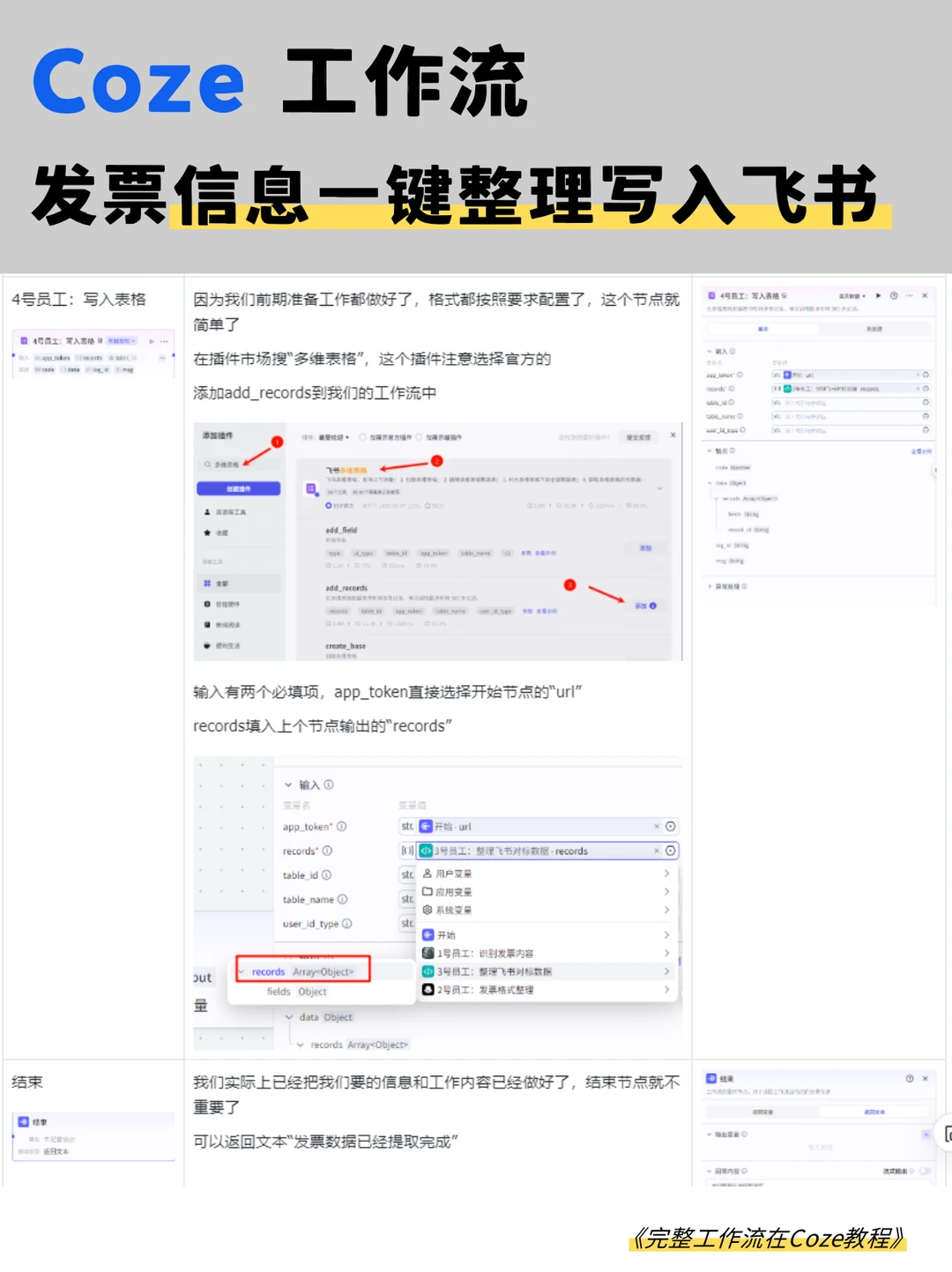
Task: Click info icon beside table_id label
Action: coord(326,875)
